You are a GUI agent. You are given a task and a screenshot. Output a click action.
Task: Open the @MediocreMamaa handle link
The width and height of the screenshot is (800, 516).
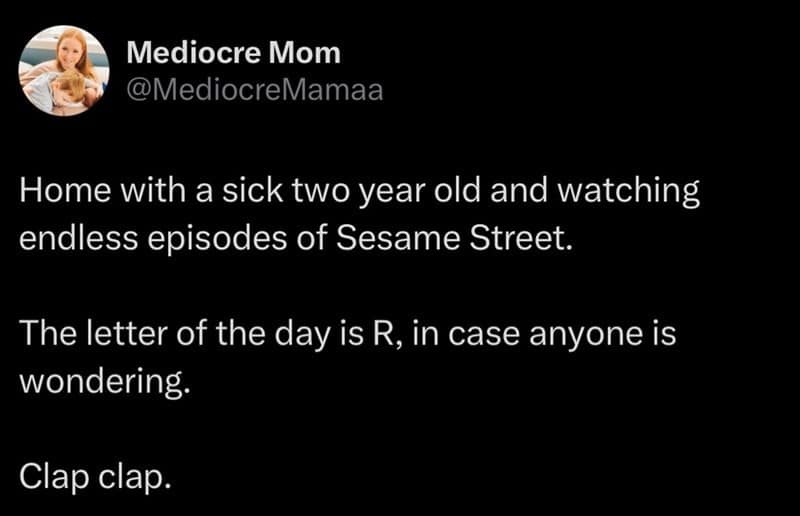pyautogui.click(x=254, y=91)
